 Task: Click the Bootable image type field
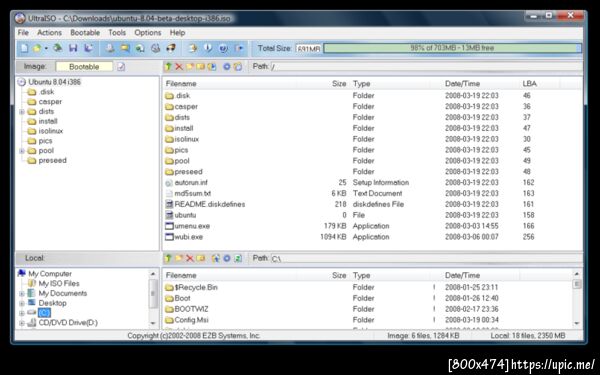tap(84, 67)
